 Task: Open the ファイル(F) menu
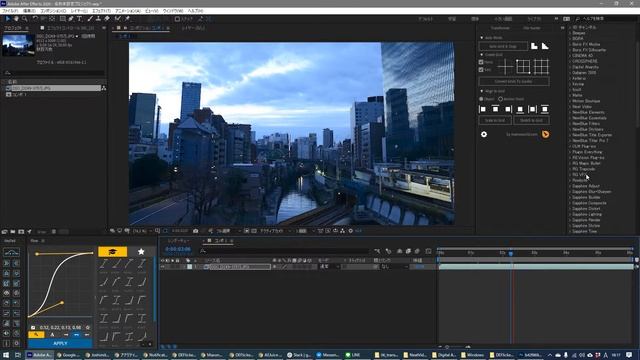(10, 11)
